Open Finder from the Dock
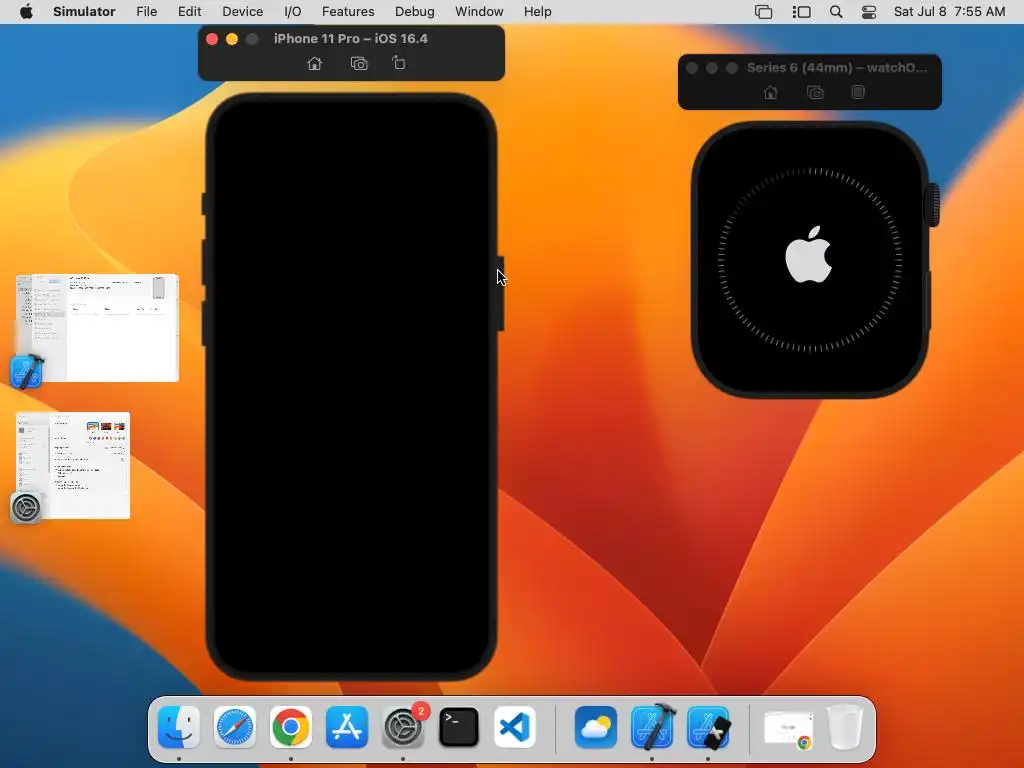 pos(179,727)
